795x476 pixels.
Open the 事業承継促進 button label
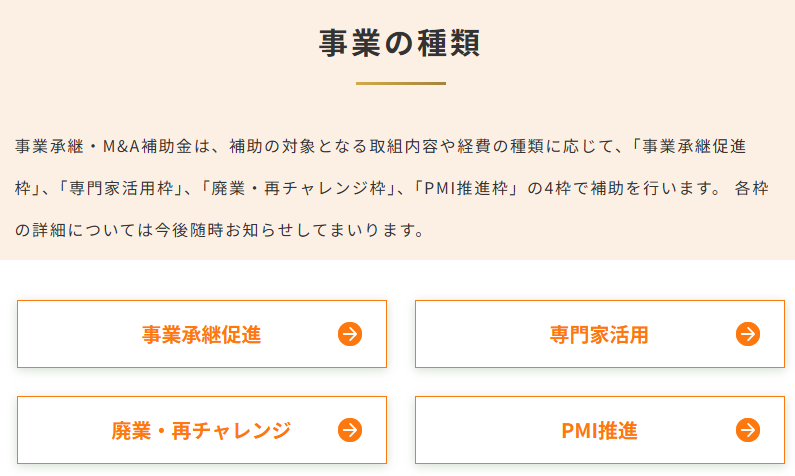(201, 335)
